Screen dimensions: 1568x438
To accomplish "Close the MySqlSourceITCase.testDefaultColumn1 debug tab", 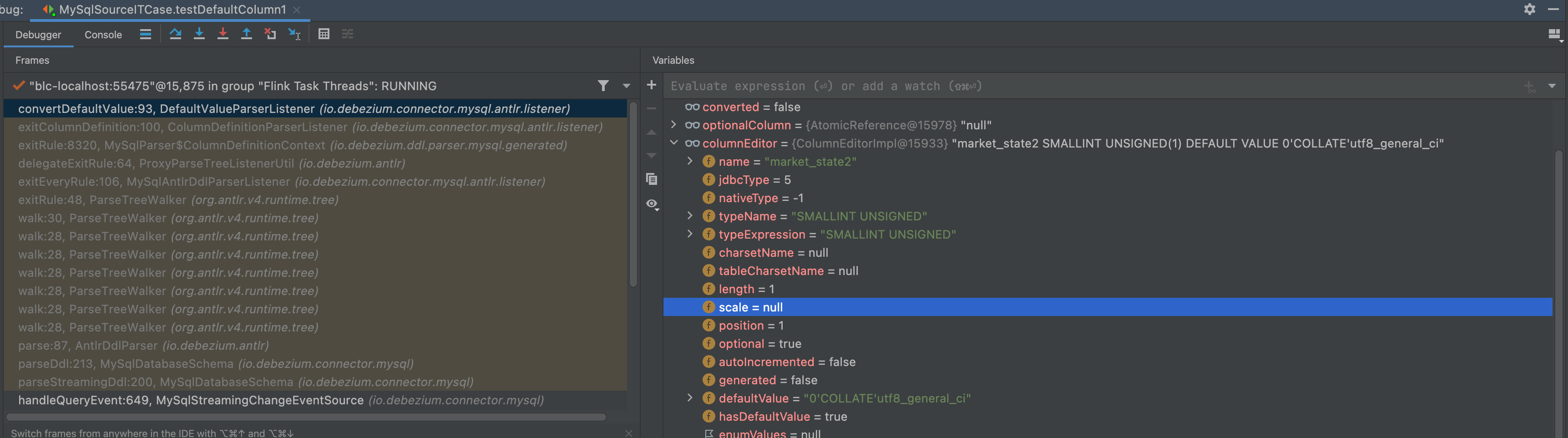I will click(x=296, y=10).
